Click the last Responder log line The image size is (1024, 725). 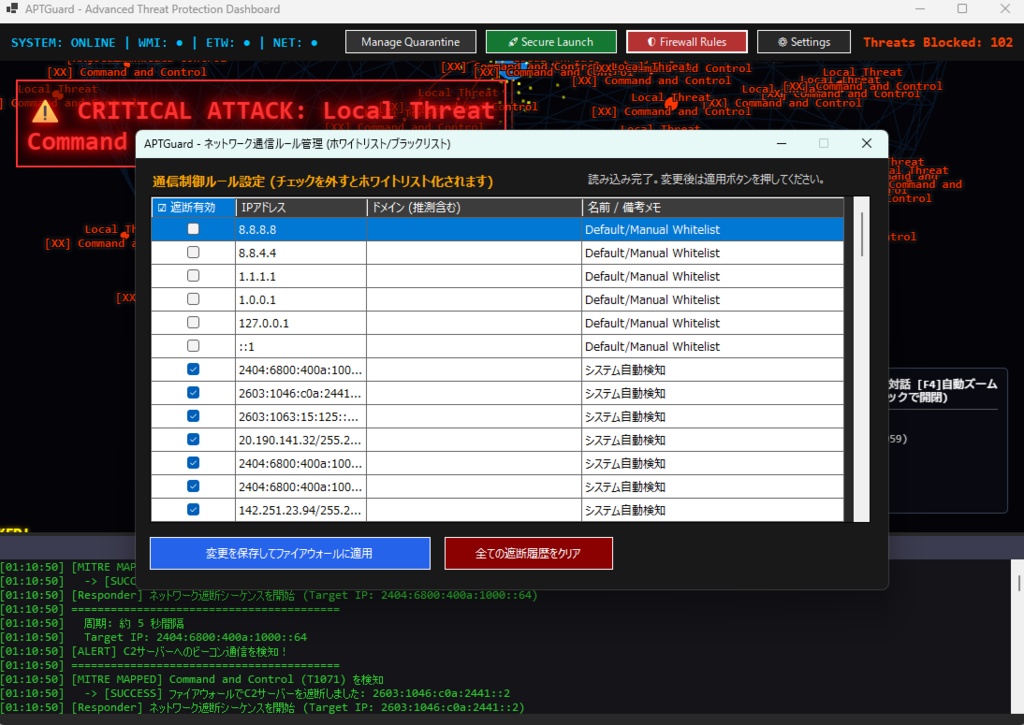coord(263,707)
